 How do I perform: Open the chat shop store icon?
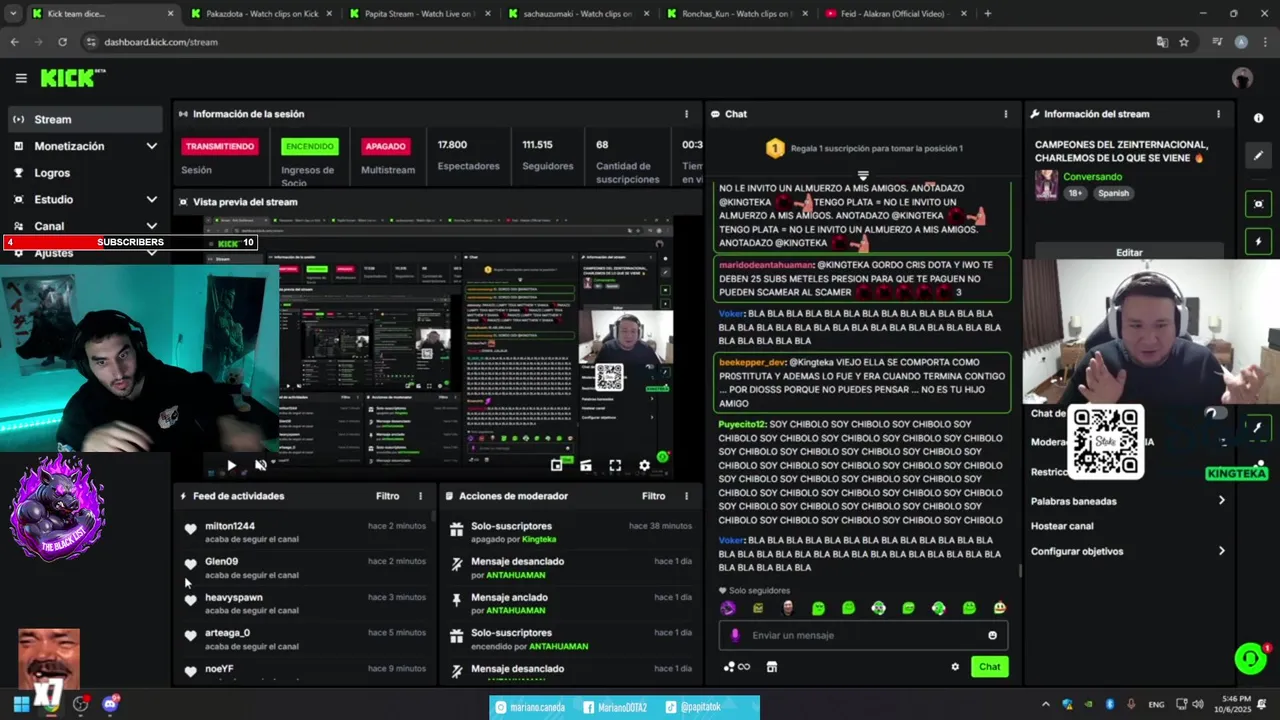772,667
